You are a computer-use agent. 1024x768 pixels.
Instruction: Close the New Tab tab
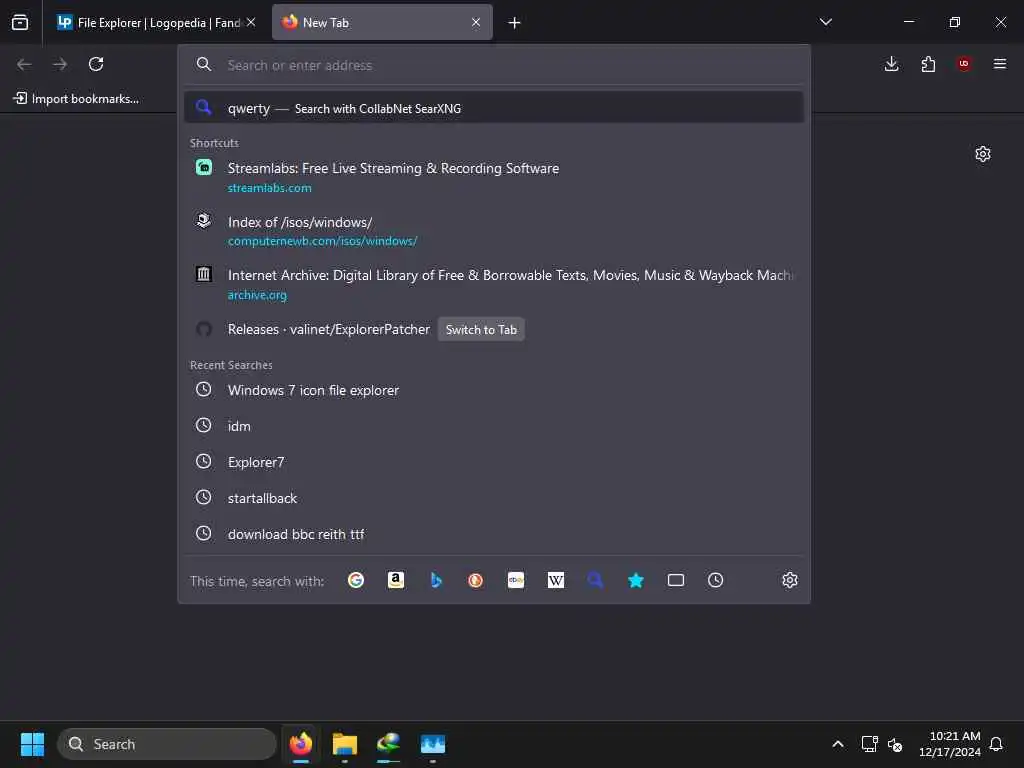coord(476,22)
